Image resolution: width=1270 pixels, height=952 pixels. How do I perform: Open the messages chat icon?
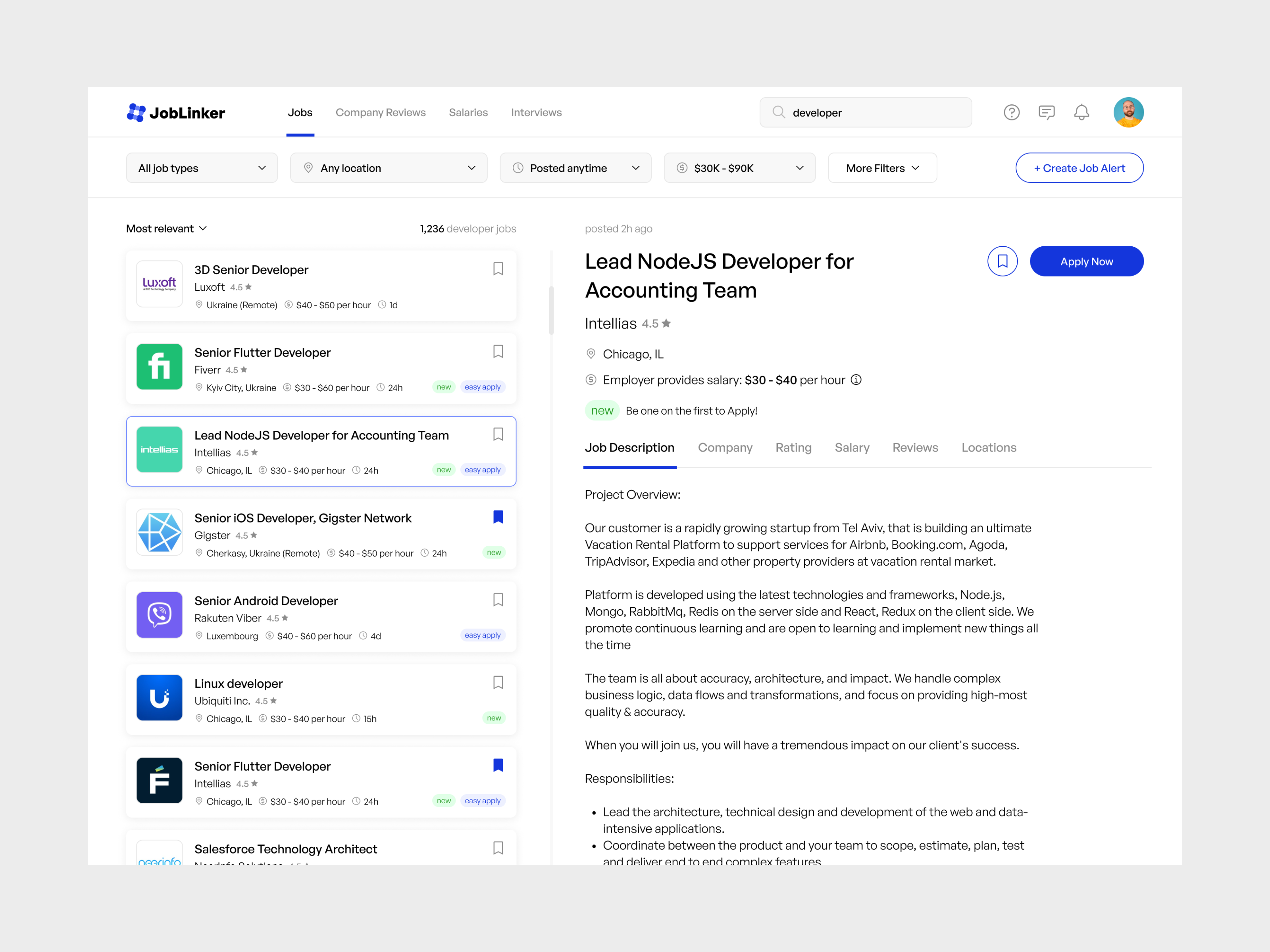pyautogui.click(x=1046, y=113)
